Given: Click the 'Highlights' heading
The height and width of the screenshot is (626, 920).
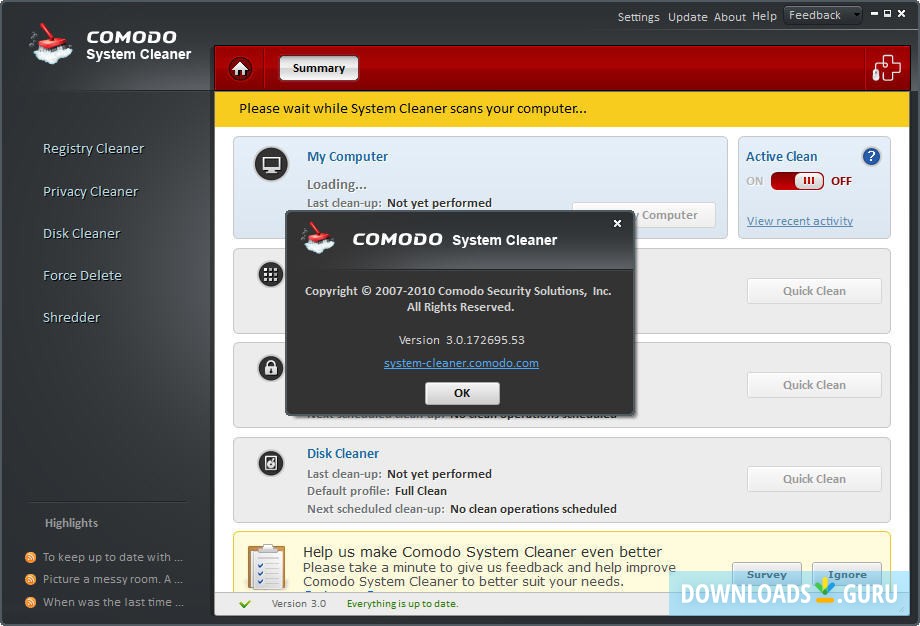Looking at the screenshot, I should pos(72,523).
